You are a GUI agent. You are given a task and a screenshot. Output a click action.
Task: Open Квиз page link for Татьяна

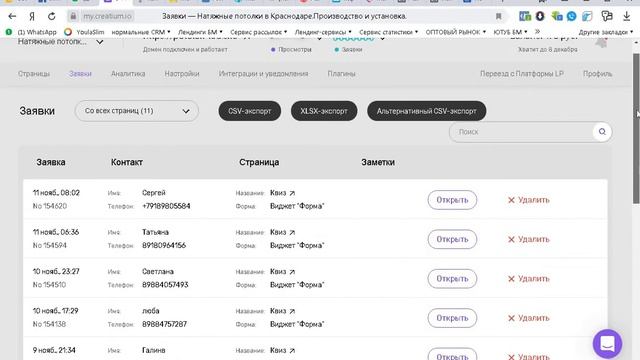point(282,232)
